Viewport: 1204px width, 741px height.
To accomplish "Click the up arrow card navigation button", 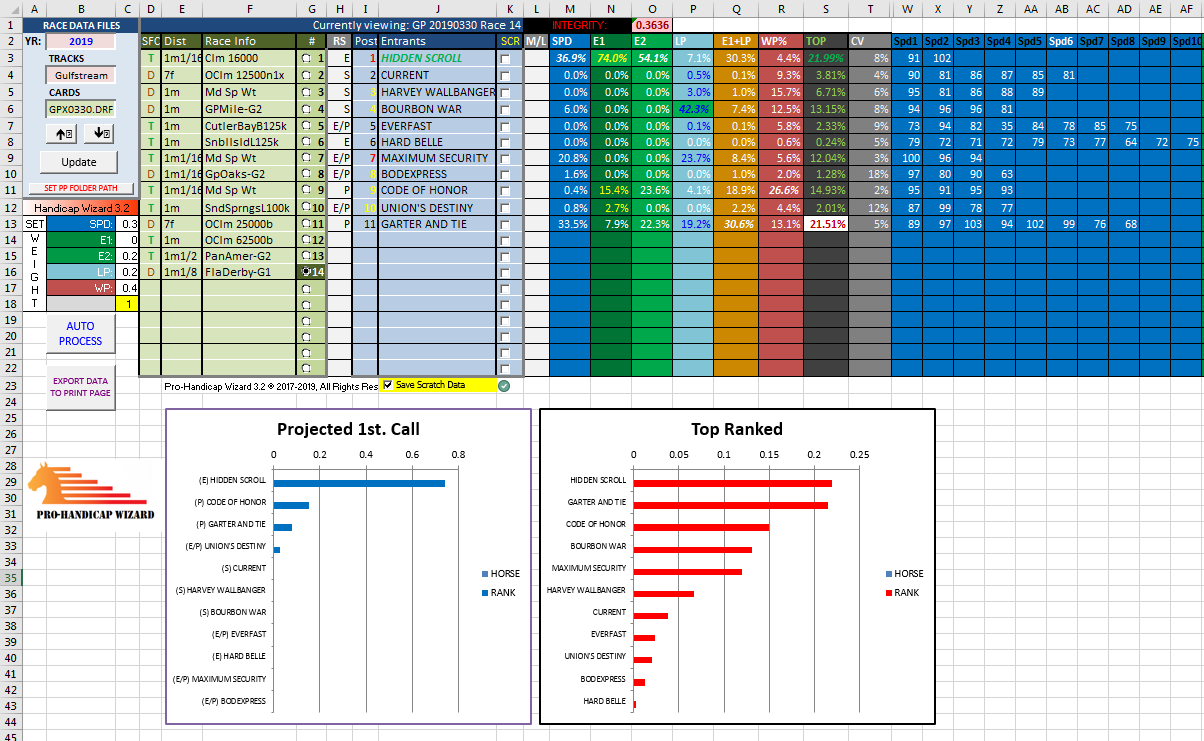I will 64,133.
